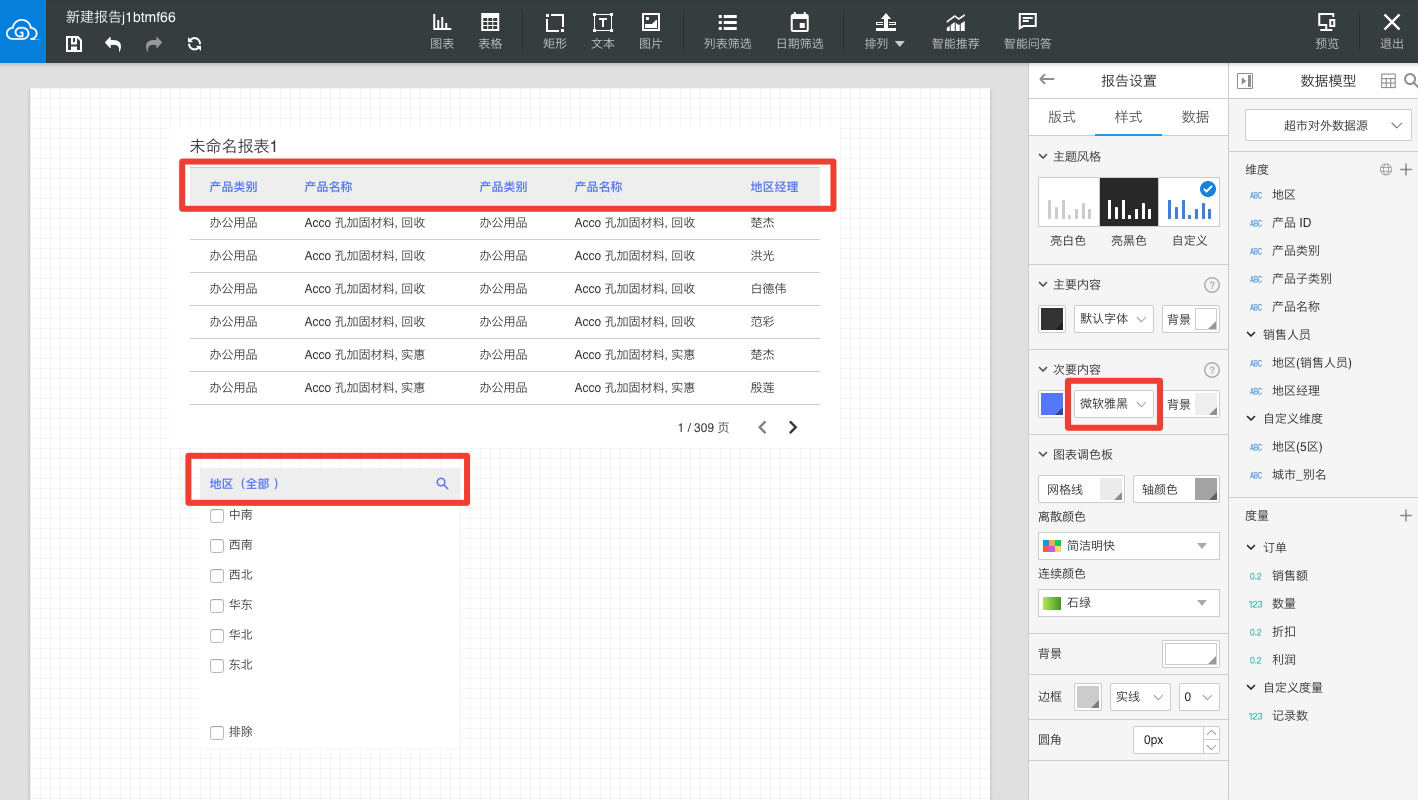Expand the 简洁明快 discrete color dropdown
Image resolution: width=1418 pixels, height=800 pixels.
(1128, 546)
